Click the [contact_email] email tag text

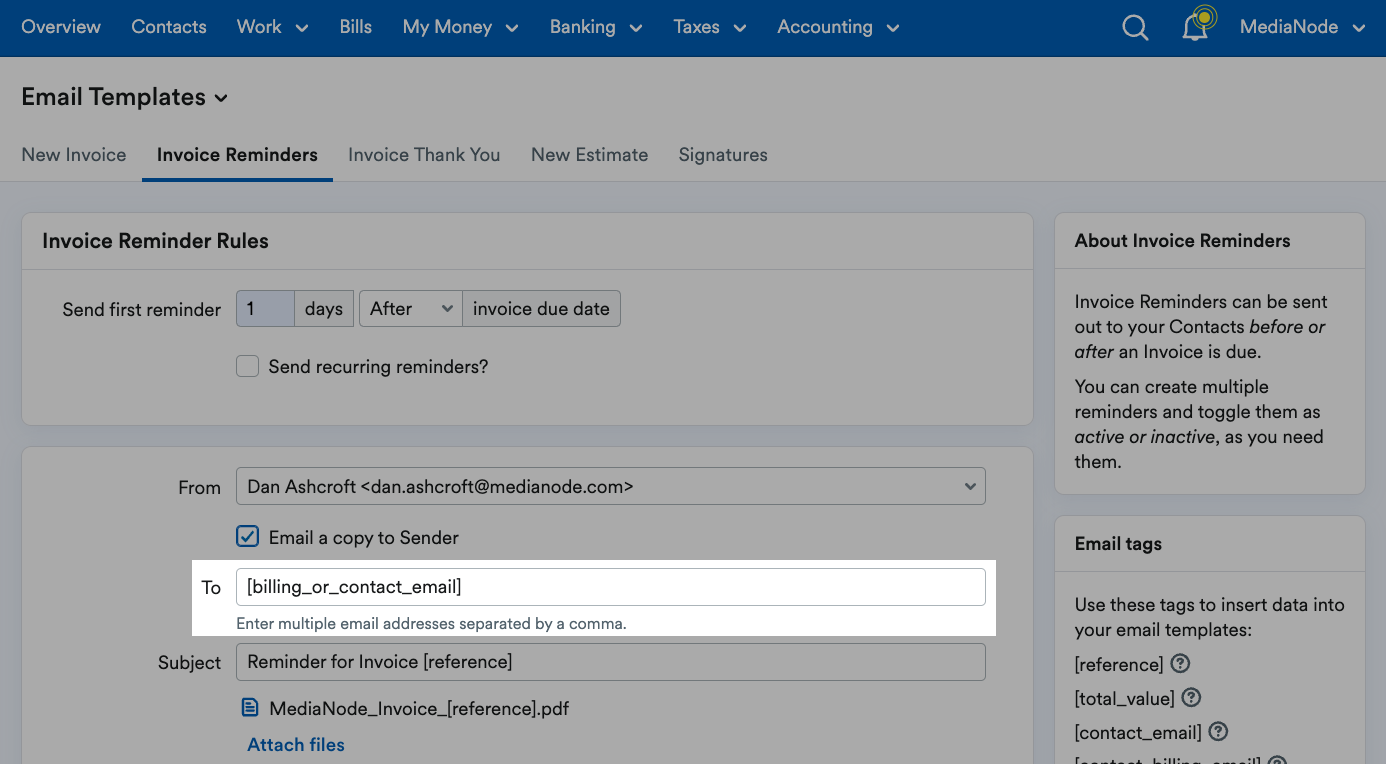(x=1138, y=733)
